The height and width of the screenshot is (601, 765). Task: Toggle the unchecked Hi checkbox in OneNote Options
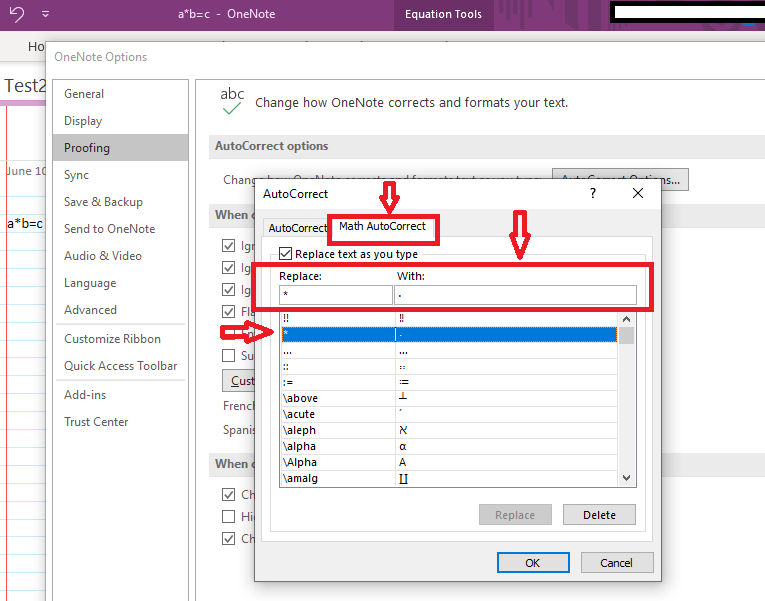(228, 516)
